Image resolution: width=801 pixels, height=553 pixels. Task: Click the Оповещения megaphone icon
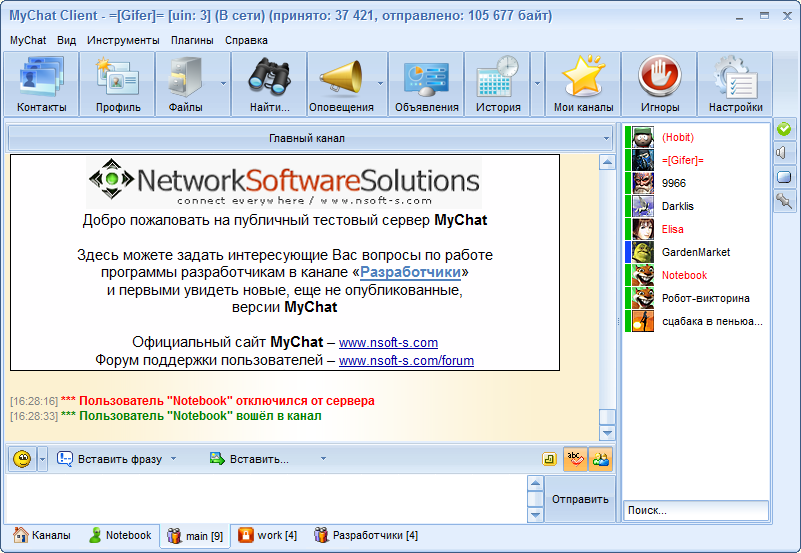click(341, 77)
